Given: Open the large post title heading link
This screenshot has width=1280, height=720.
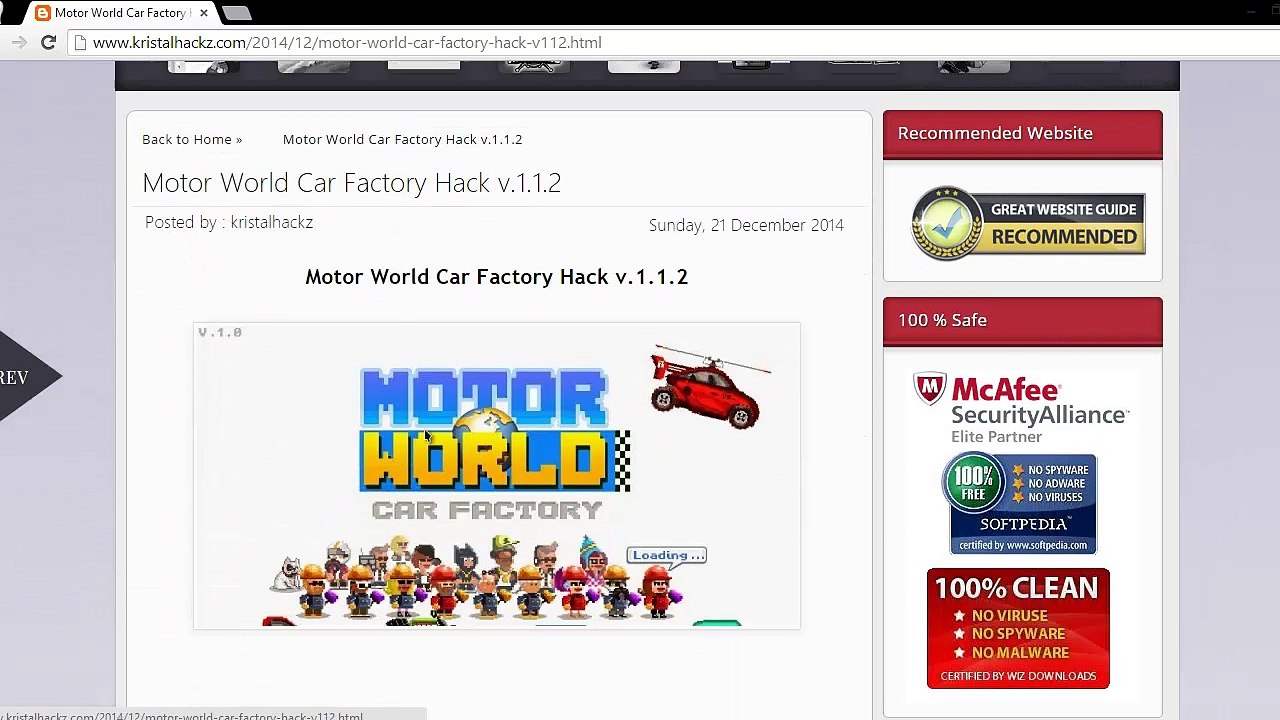Looking at the screenshot, I should 351,183.
